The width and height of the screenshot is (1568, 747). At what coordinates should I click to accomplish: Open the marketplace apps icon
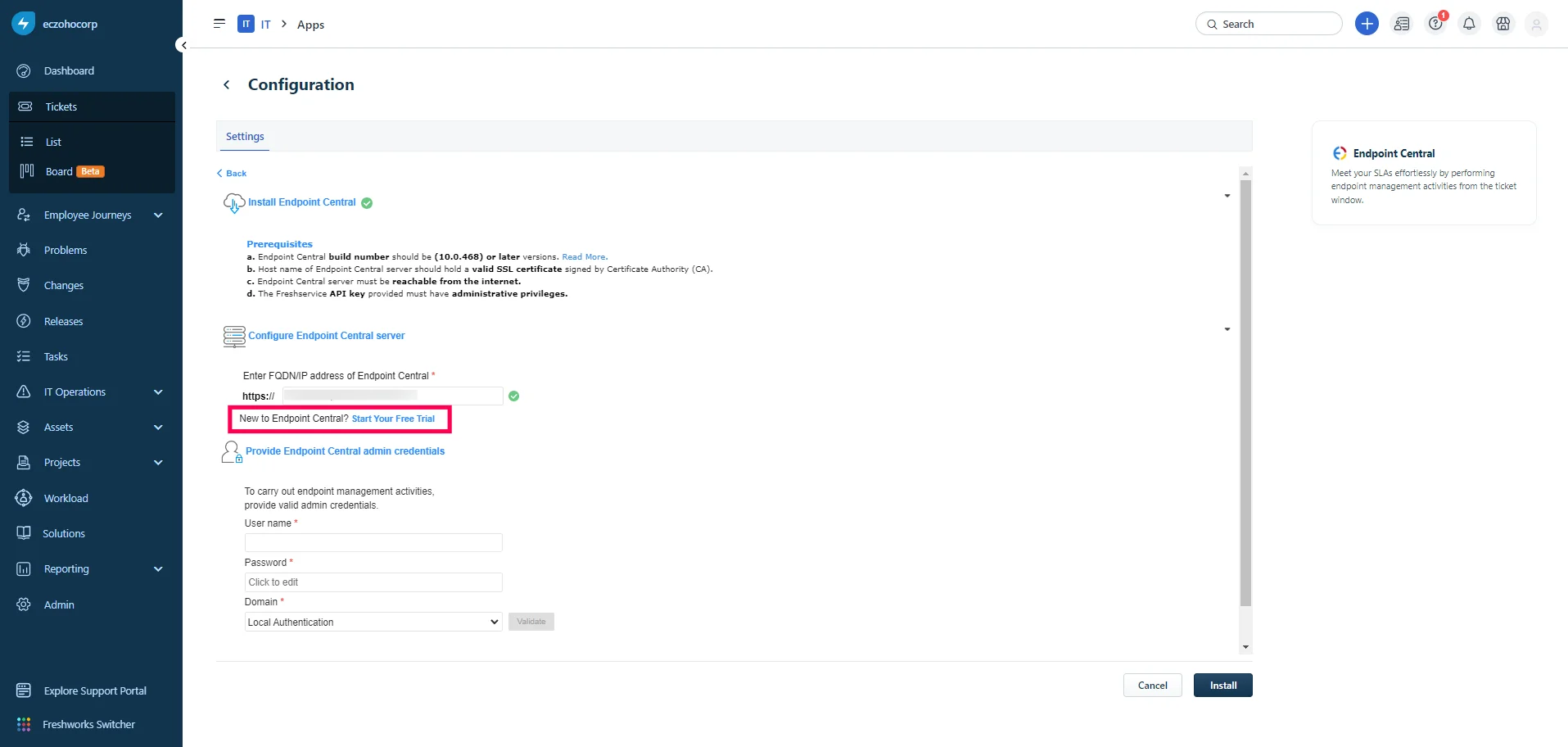1503,24
